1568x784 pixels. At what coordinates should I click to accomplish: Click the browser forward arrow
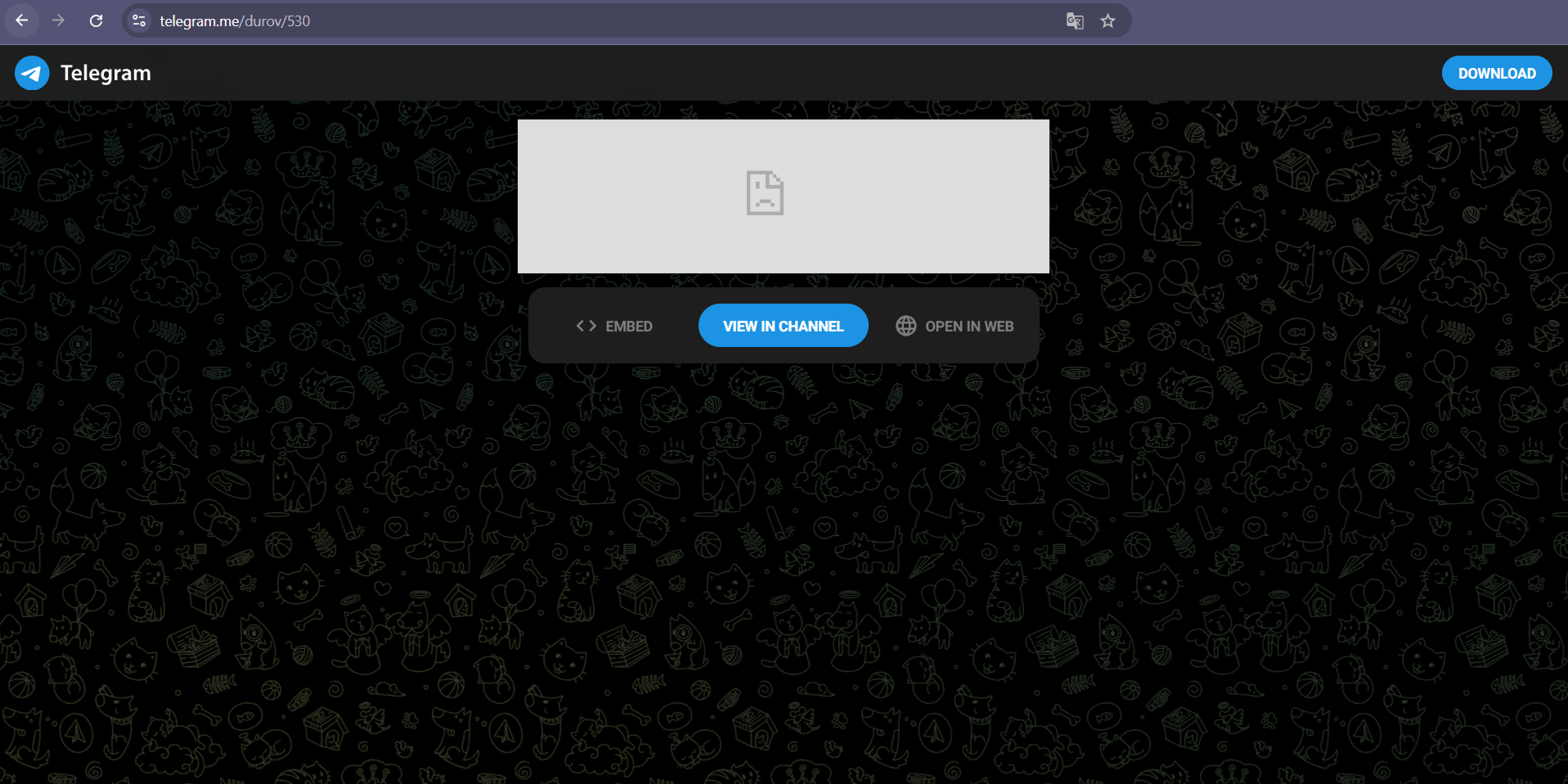coord(58,20)
